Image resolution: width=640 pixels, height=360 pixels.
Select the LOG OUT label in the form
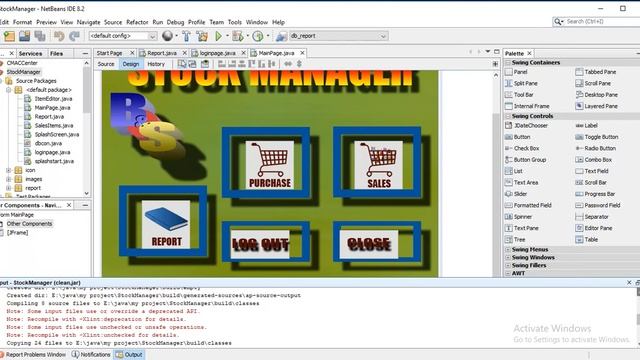tap(260, 244)
